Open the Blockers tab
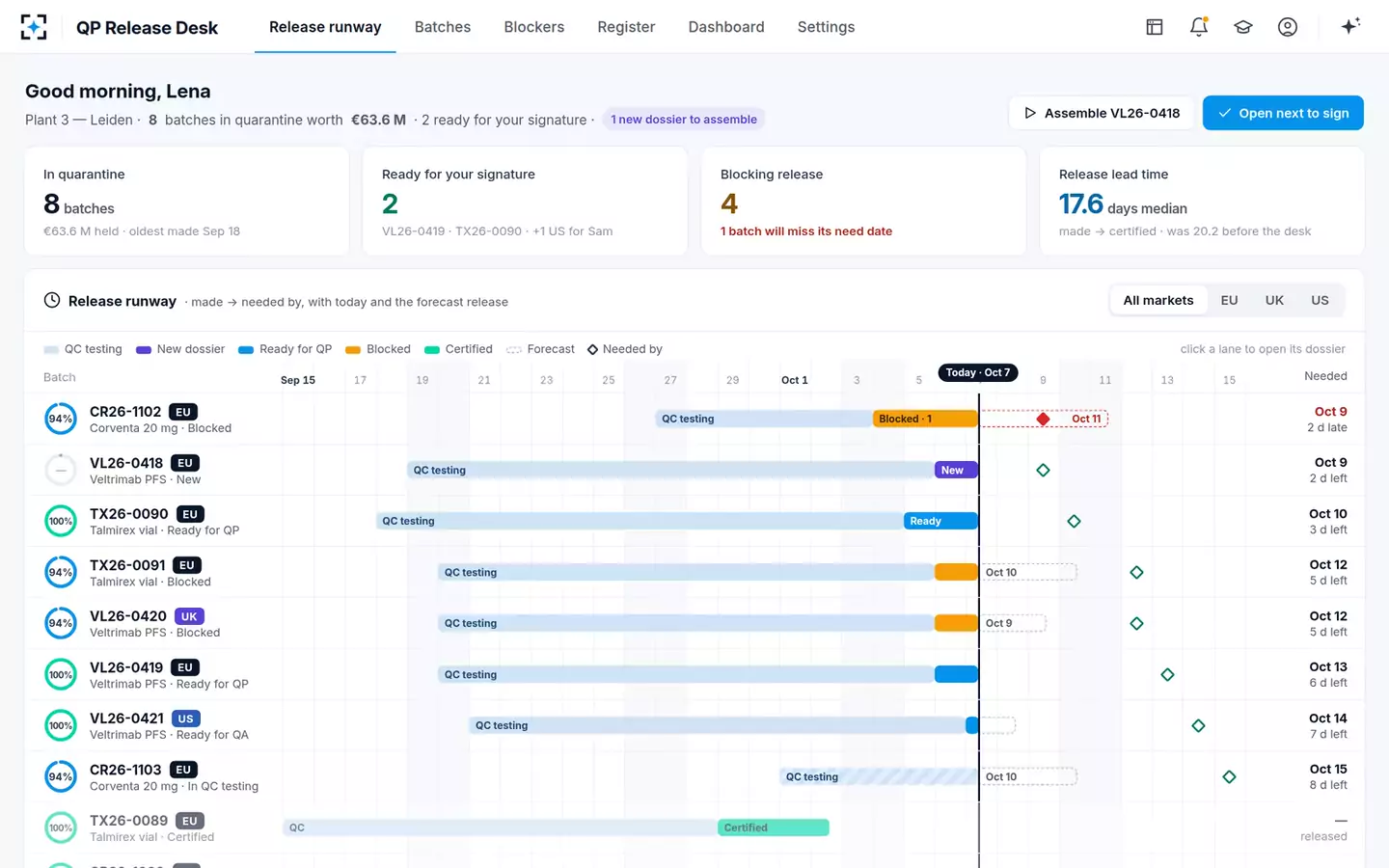Screen dimensions: 1389x868 (x=534, y=27)
